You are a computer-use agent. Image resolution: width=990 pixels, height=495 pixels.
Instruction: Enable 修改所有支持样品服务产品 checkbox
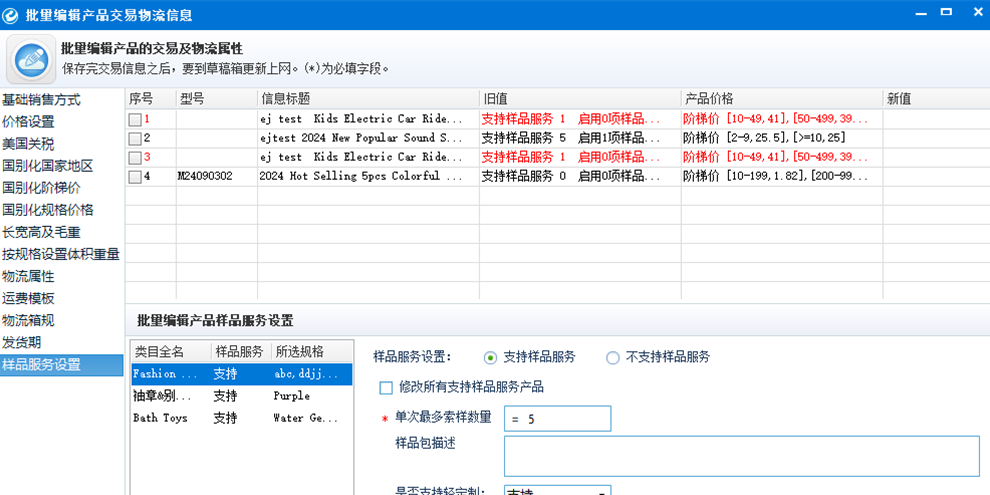pyautogui.click(x=386, y=388)
